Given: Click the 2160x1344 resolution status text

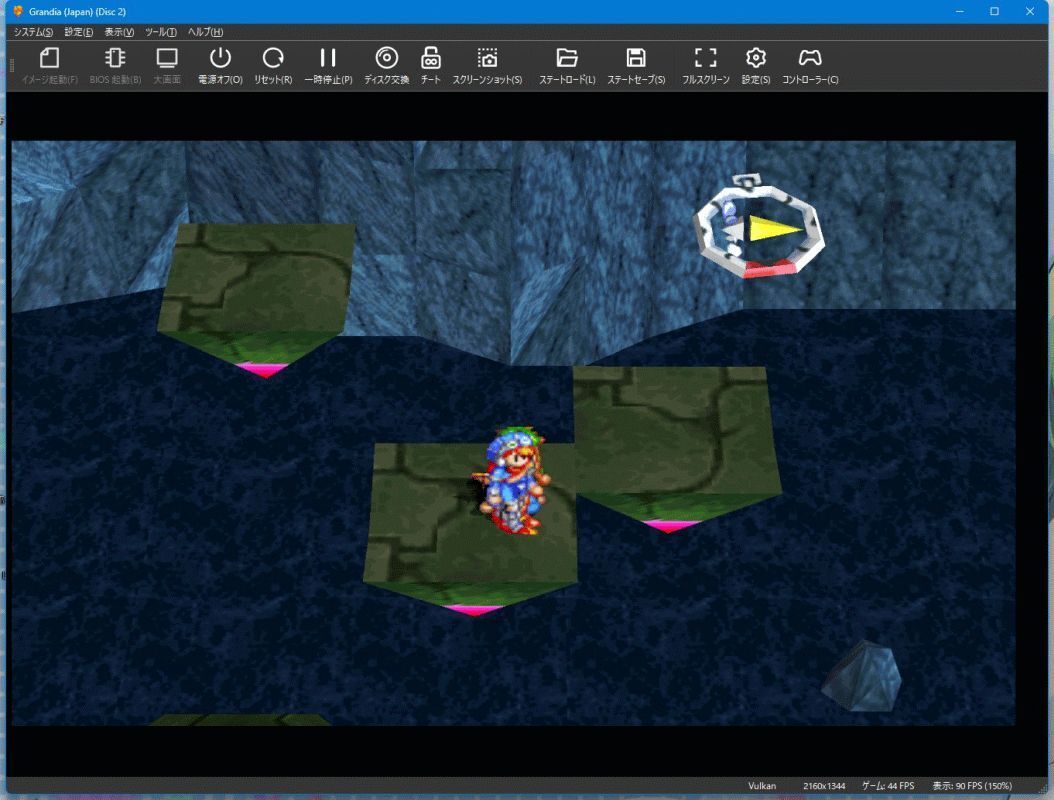Looking at the screenshot, I should coord(824,786).
